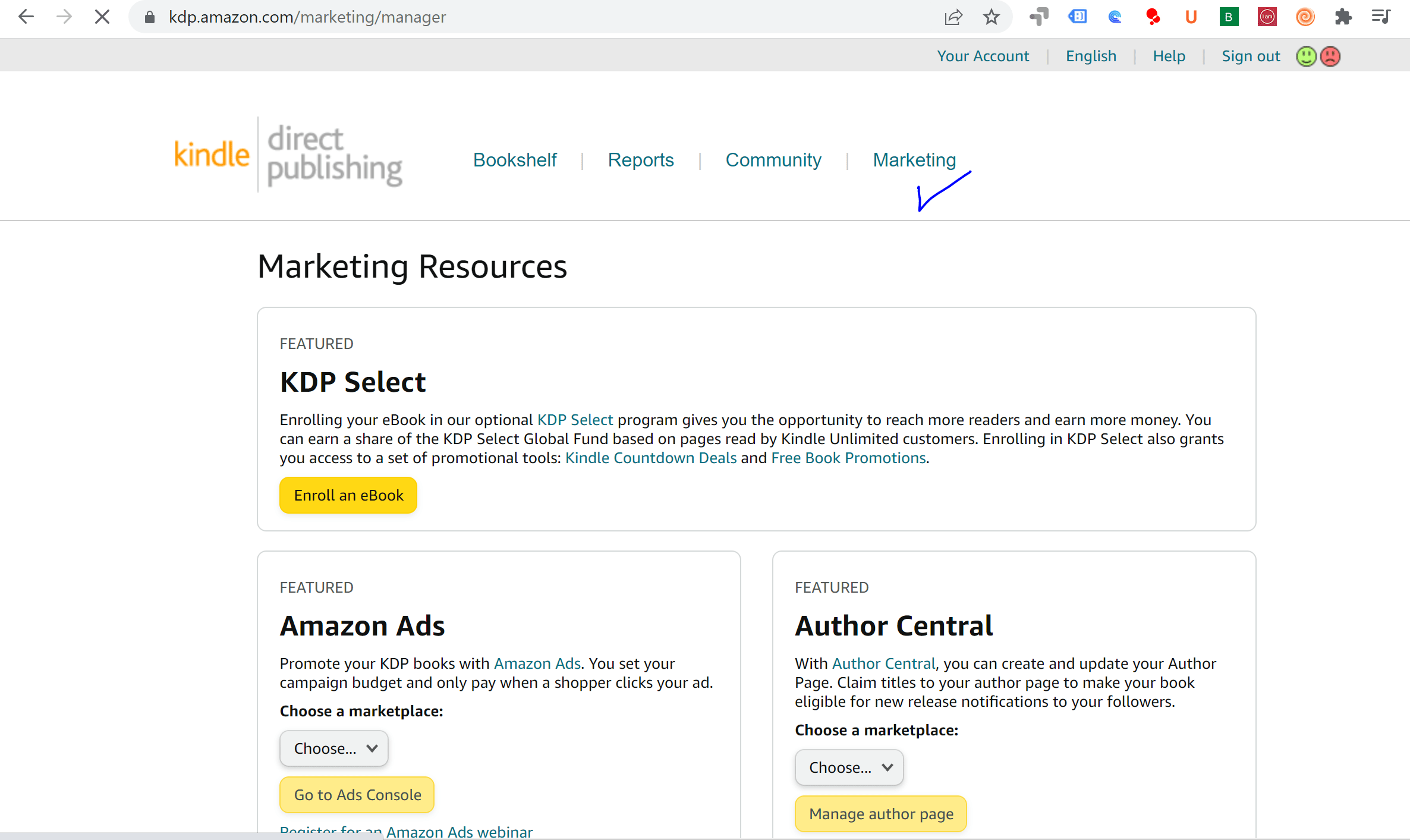Open Kindle Countdown Deals link
Viewport: 1410px width, 840px height.
(x=651, y=458)
